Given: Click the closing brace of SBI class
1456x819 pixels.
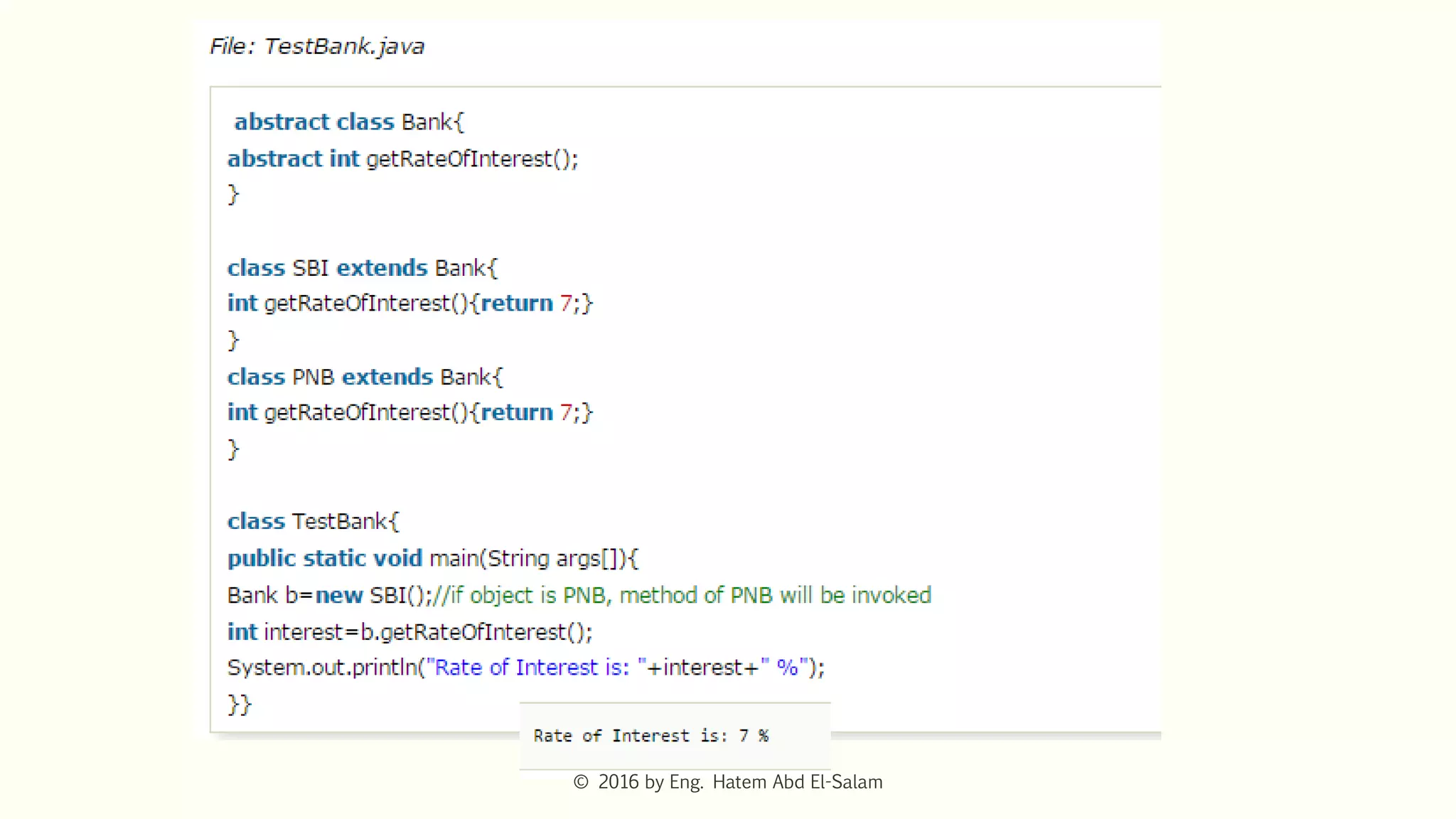Looking at the screenshot, I should tap(233, 340).
